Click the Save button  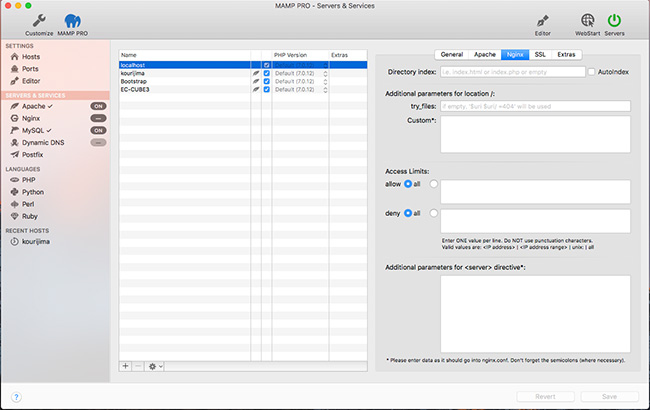[609, 397]
